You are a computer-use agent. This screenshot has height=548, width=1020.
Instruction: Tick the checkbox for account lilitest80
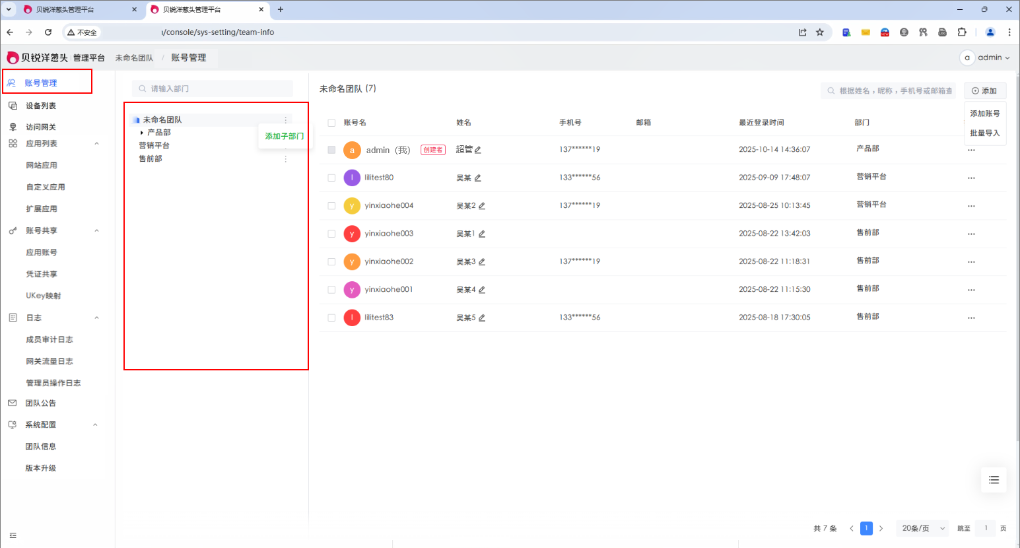pyautogui.click(x=332, y=178)
